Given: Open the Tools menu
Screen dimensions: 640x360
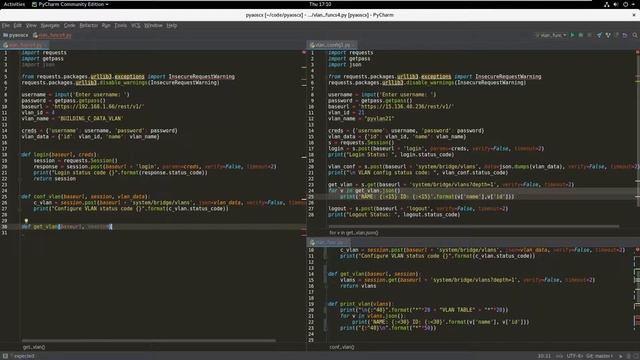Looking at the screenshot, I should 120,25.
